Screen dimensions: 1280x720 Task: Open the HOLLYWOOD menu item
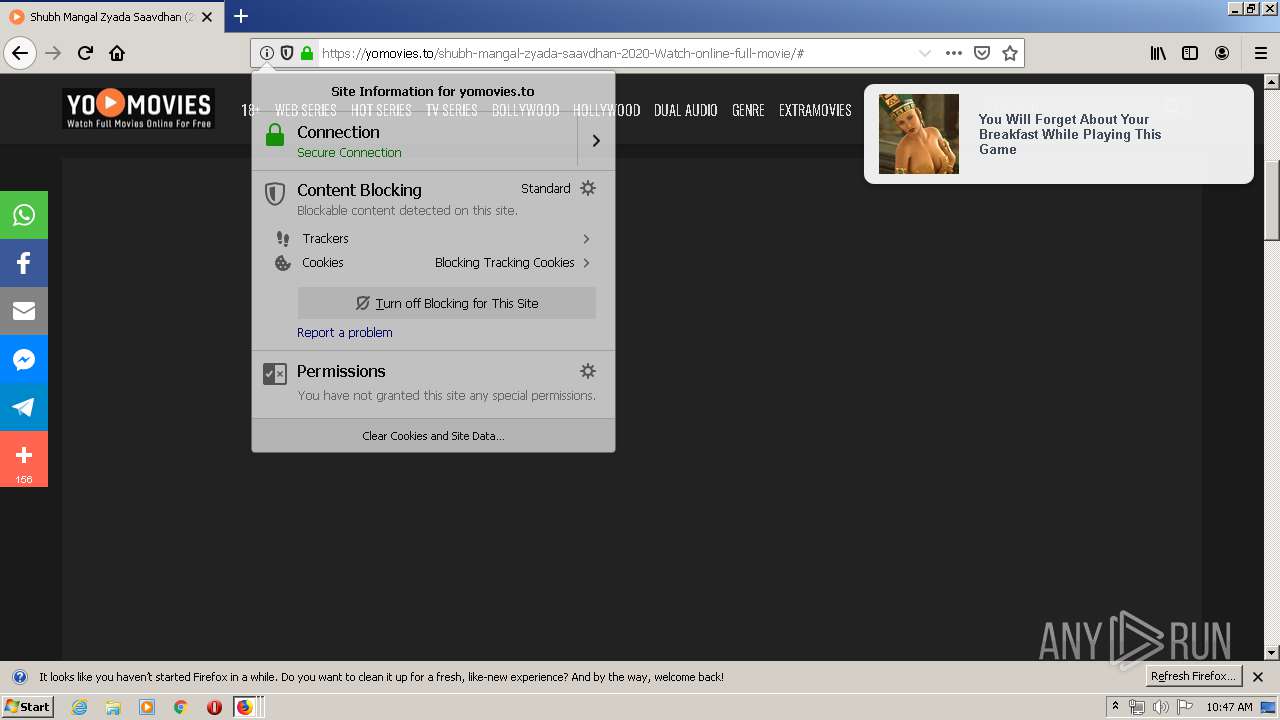(606, 111)
